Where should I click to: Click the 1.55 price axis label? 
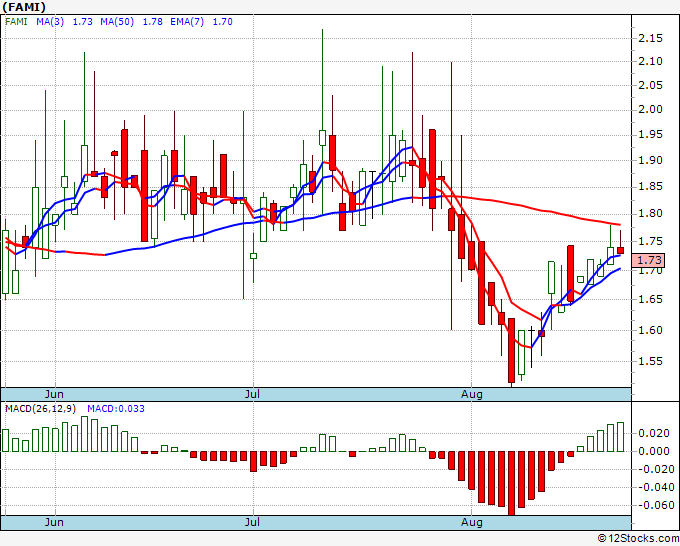[651, 361]
